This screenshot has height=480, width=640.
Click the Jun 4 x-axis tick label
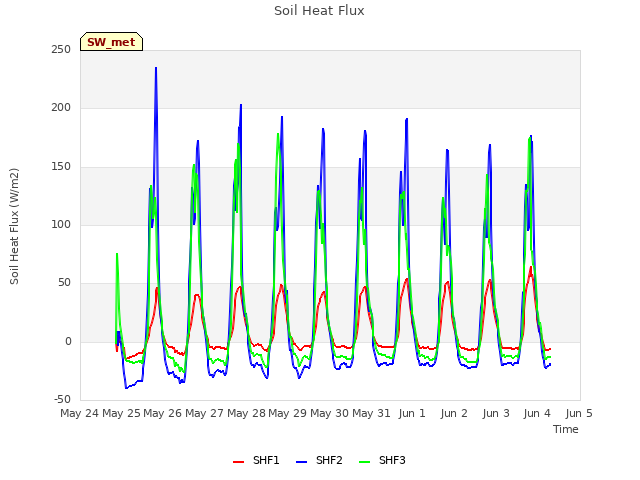537,413
